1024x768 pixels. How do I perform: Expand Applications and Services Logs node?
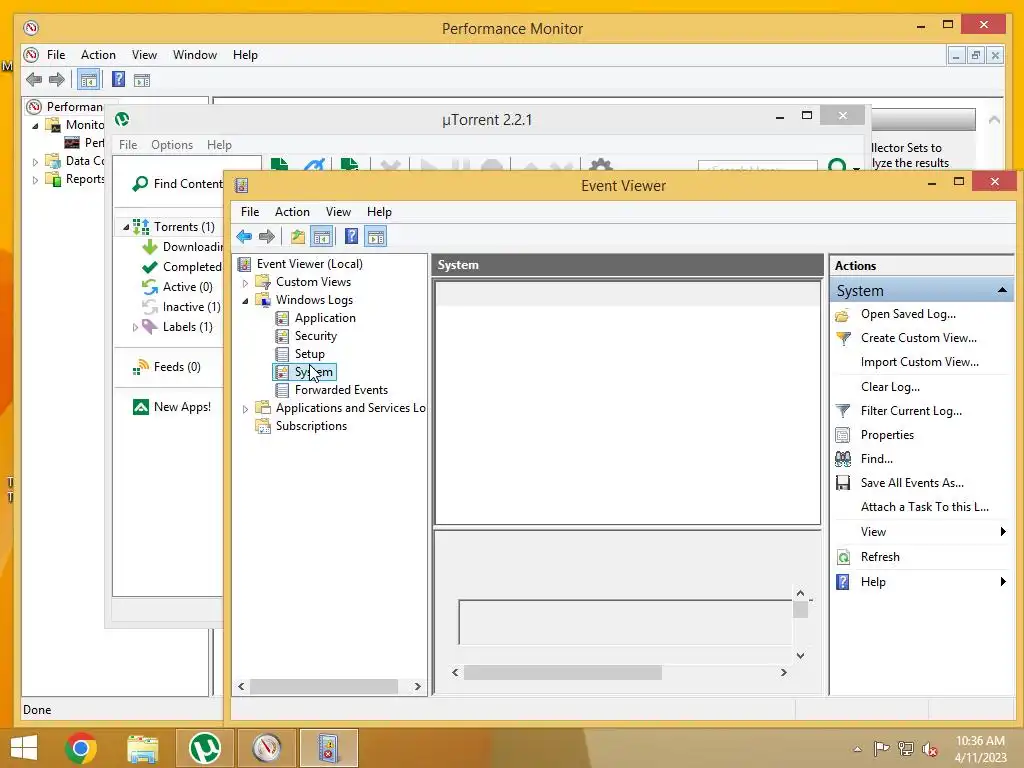[x=245, y=409]
